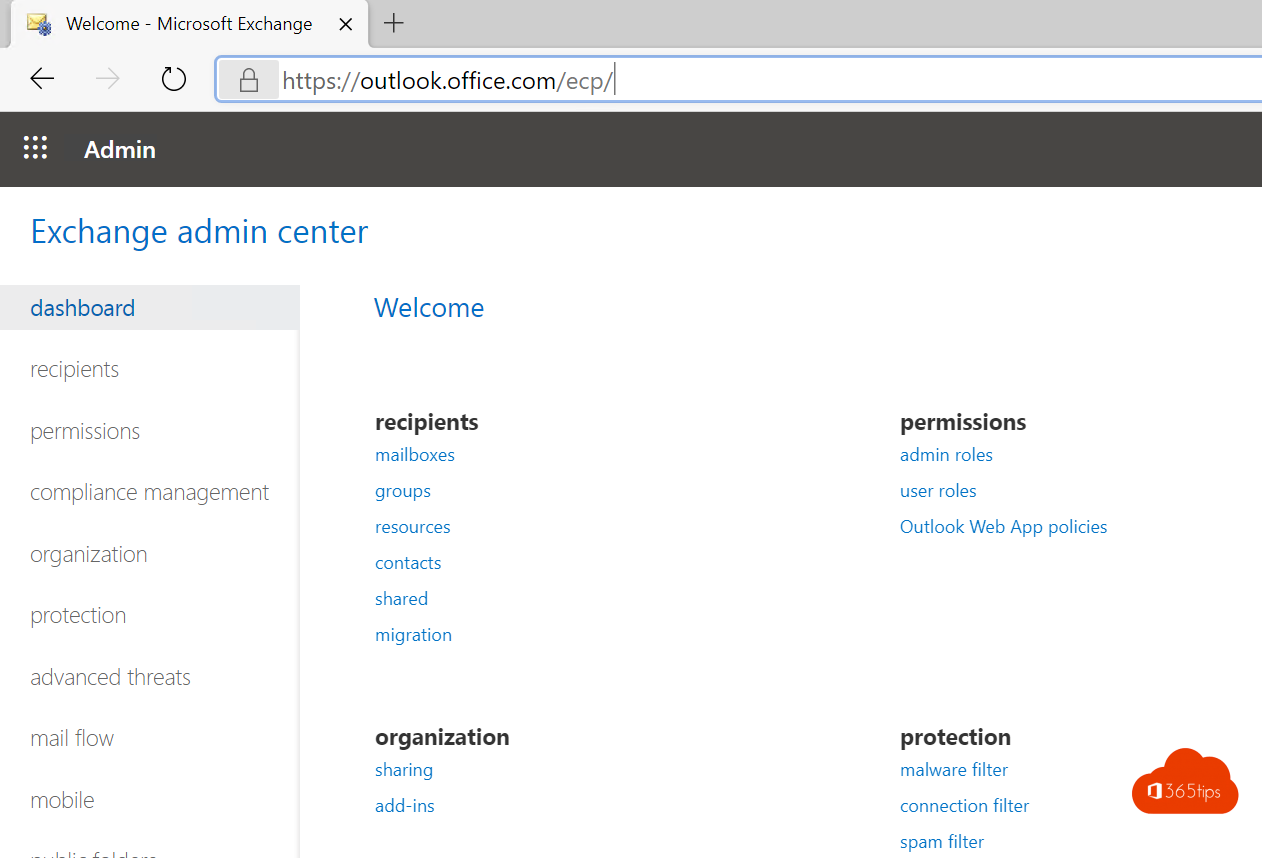This screenshot has height=858, width=1262.
Task: Open the resources link
Action: (x=413, y=527)
